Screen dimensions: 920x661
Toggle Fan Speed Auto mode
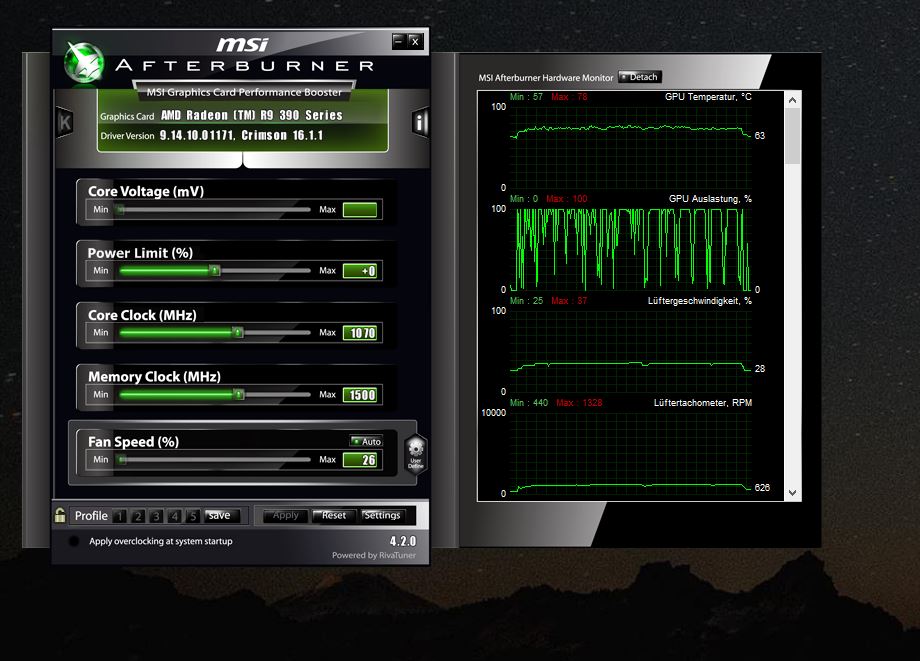coord(366,441)
